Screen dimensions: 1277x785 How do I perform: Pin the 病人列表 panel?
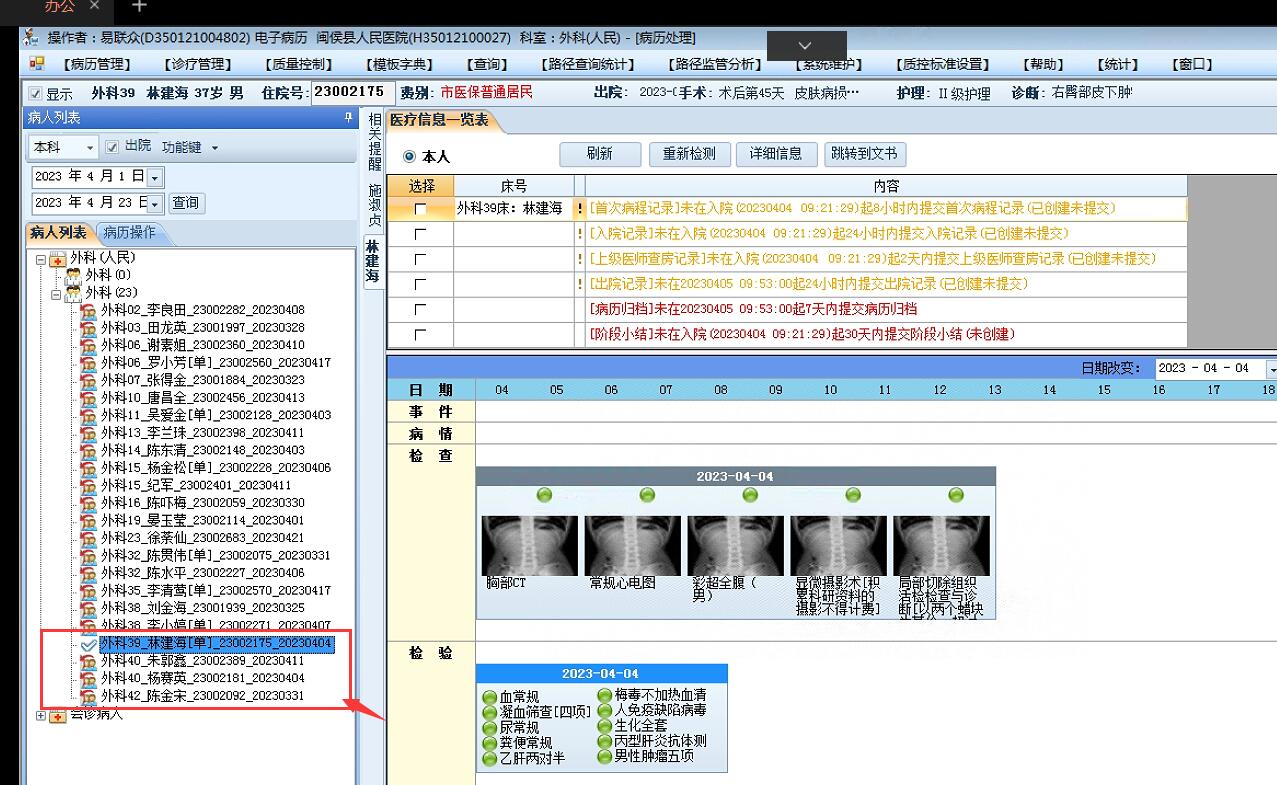348,118
